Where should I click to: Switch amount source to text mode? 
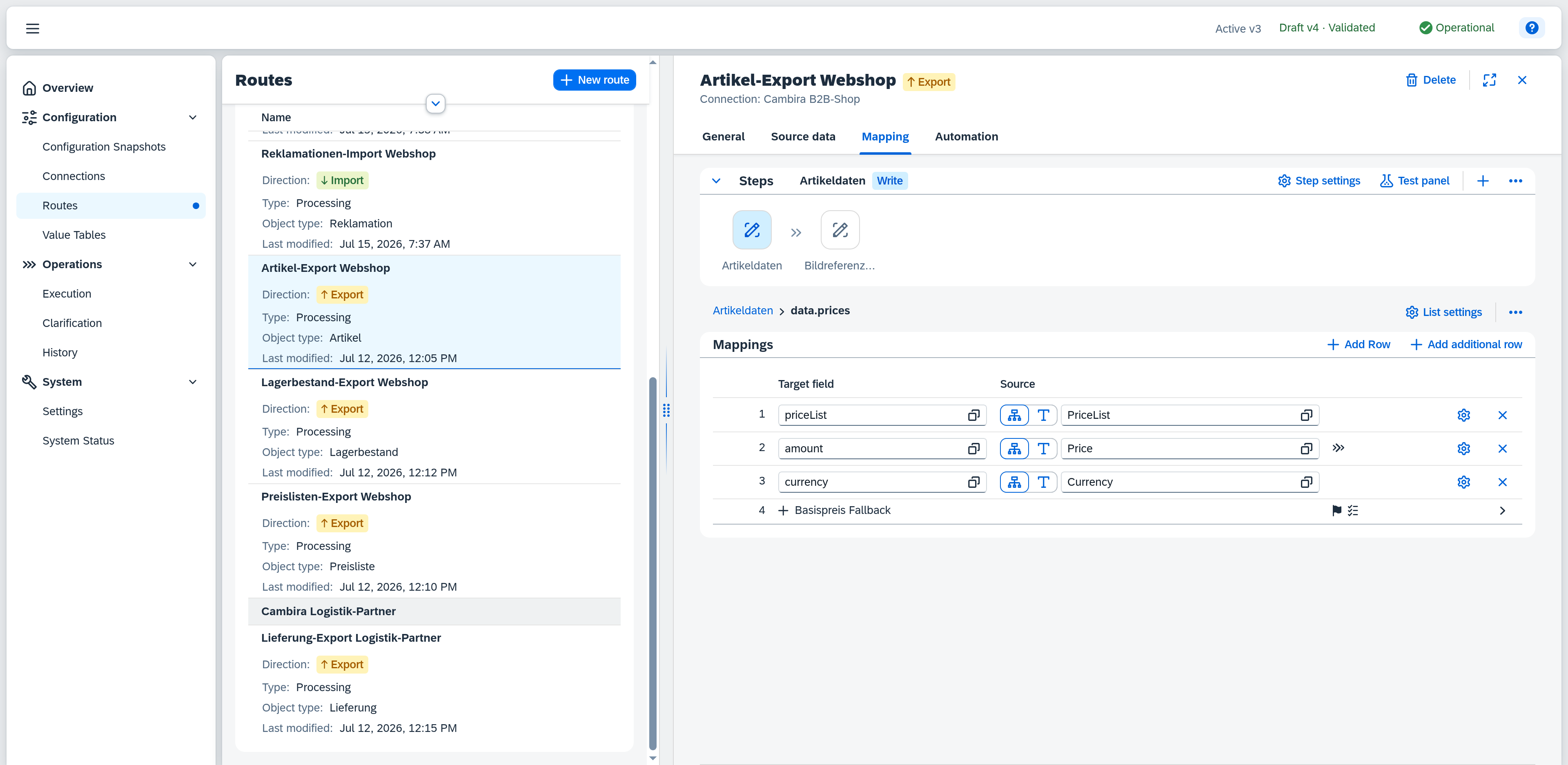pyautogui.click(x=1043, y=449)
